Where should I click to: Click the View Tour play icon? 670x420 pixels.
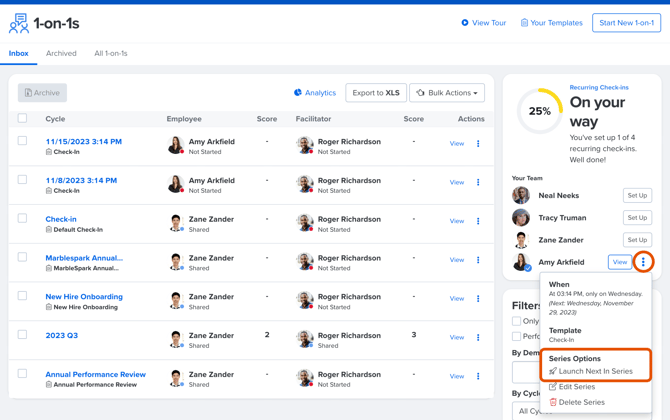465,23
